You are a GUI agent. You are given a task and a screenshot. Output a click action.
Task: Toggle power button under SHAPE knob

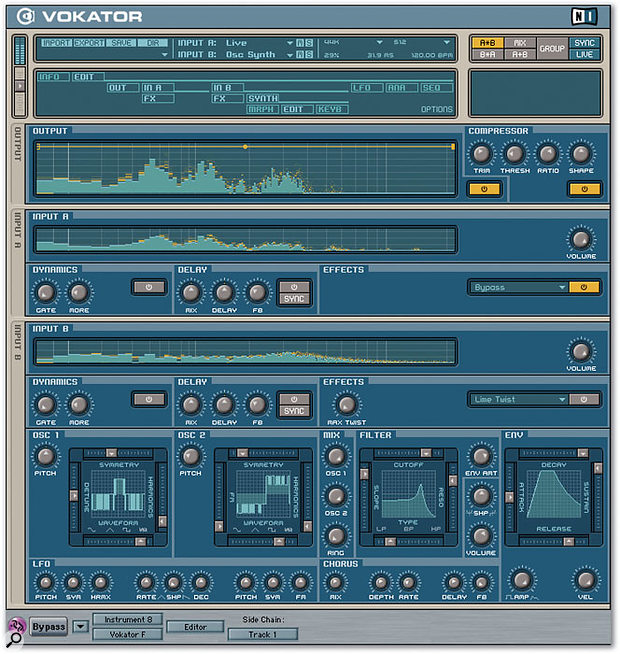585,189
